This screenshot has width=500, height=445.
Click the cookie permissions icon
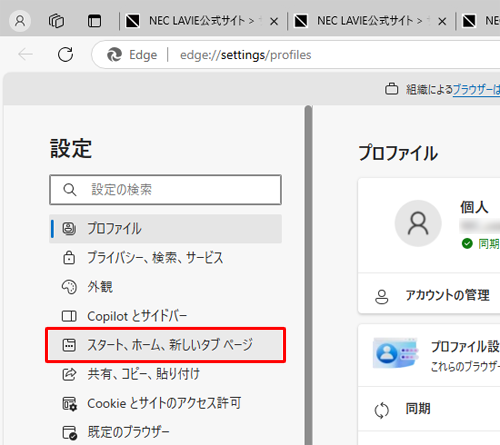[70, 404]
